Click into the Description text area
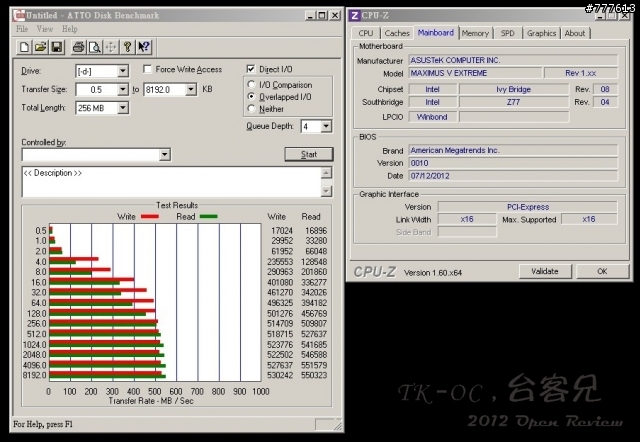Screen dimensions: 640x442 [x=171, y=182]
